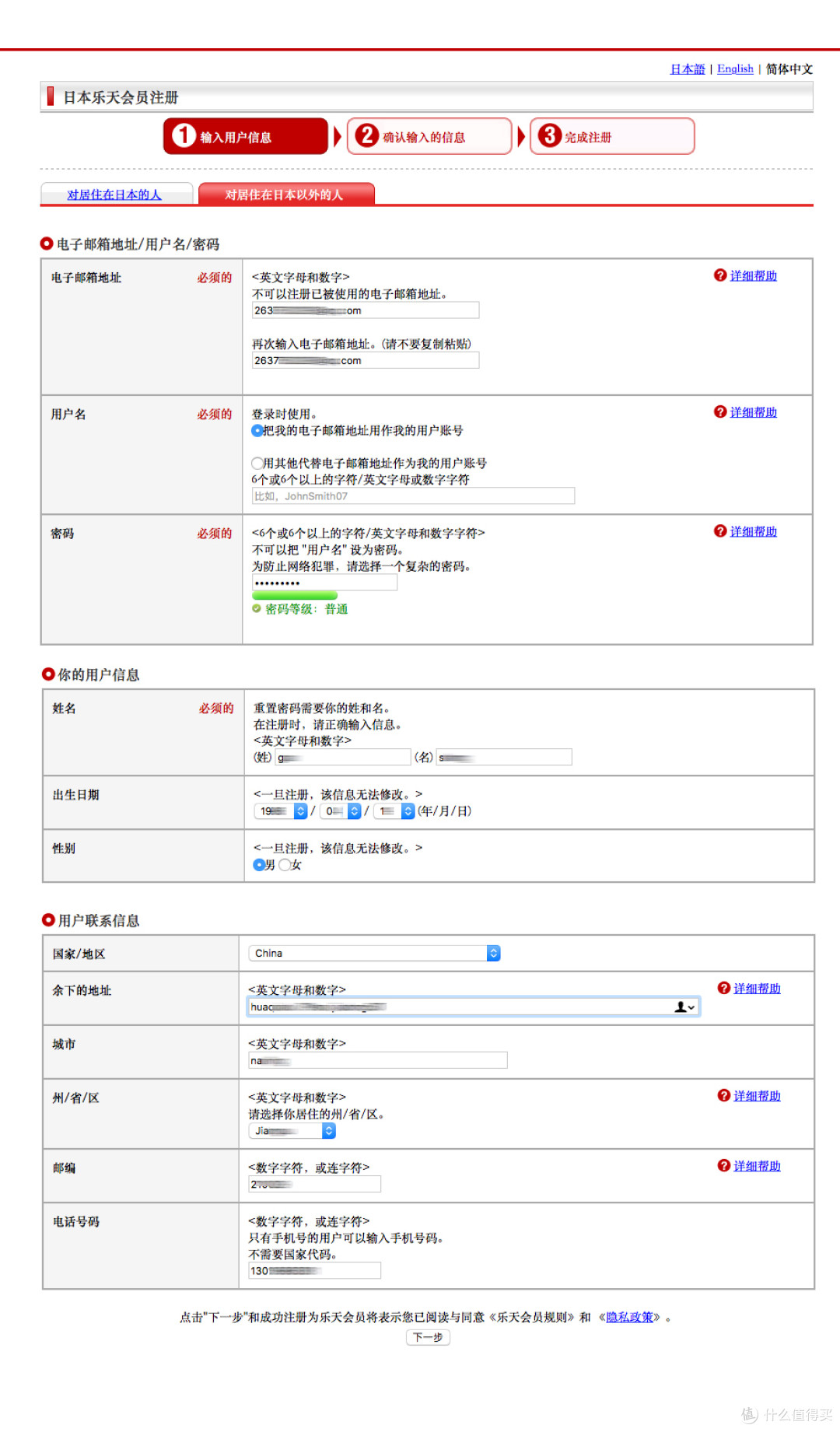Image resolution: width=840 pixels, height=1432 pixels.
Task: Click contacts autofill icon in address field
Action: (684, 1007)
